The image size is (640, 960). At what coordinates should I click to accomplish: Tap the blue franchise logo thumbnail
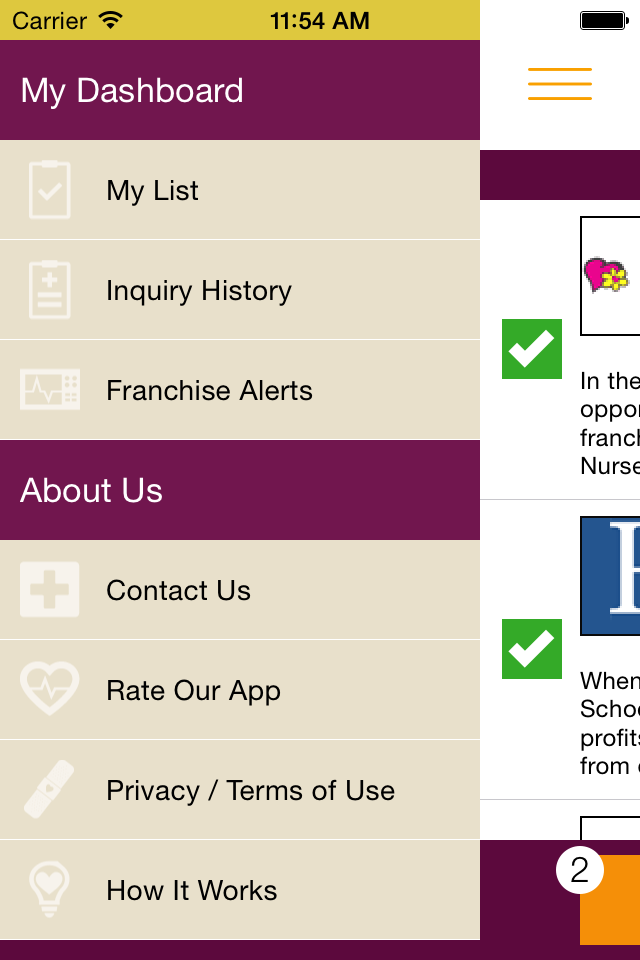tap(610, 575)
